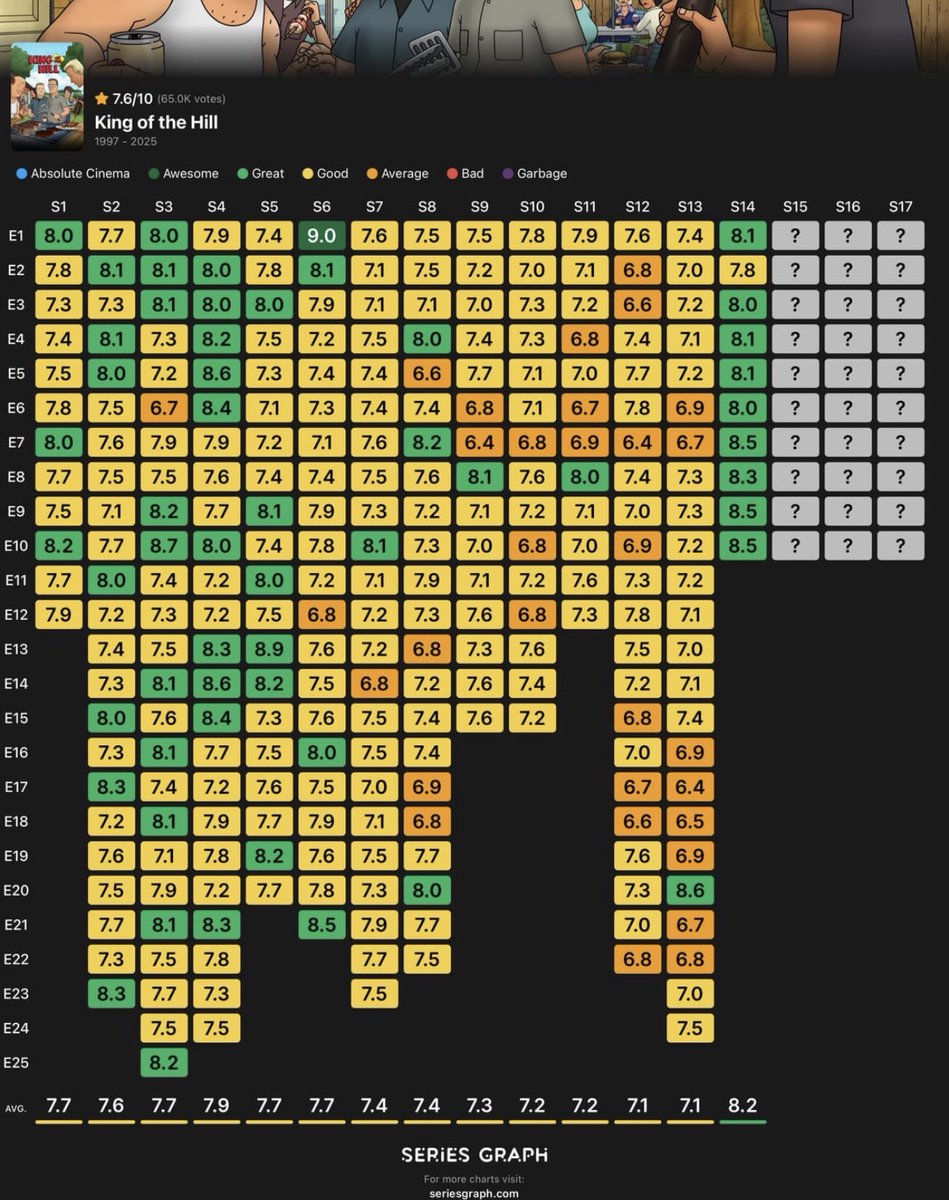Open the S4 E5 cell rated 8.6

pyautogui.click(x=217, y=374)
